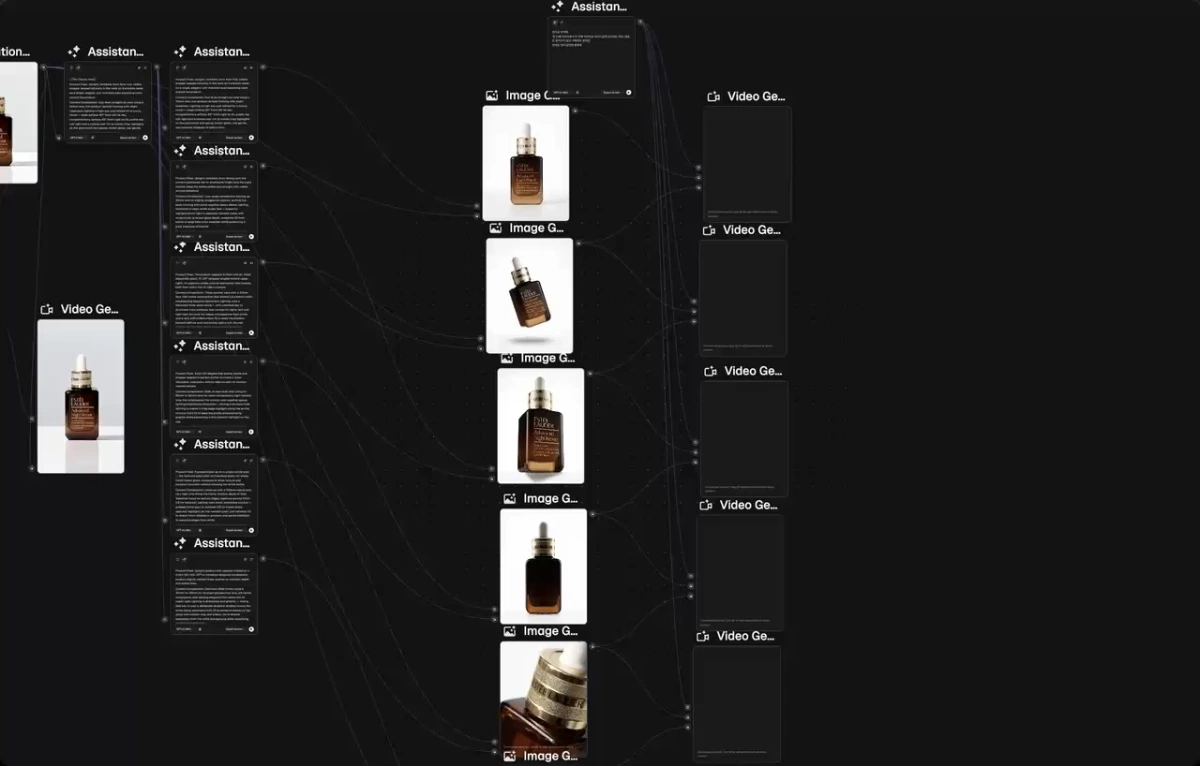Screen dimensions: 1200x766
Task: Click the image icon above the dark unlabeled bottle
Action: (510, 498)
